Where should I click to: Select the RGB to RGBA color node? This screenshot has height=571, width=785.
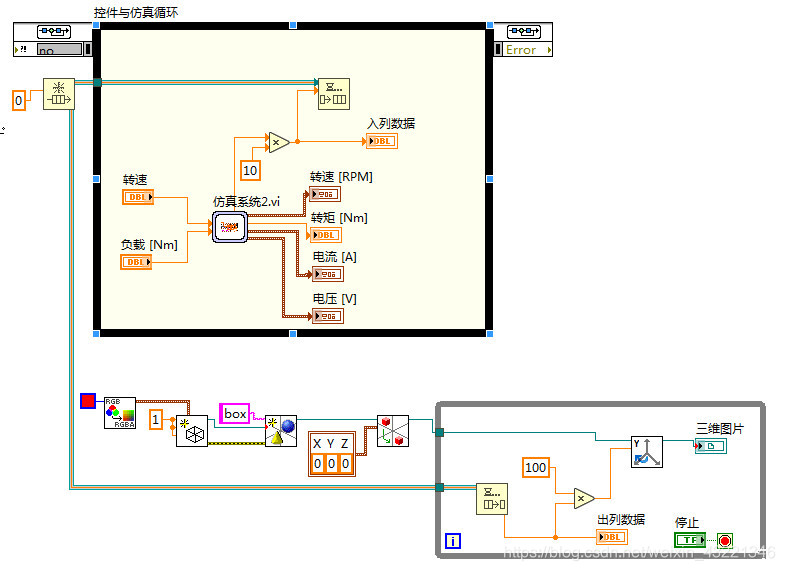[120, 413]
